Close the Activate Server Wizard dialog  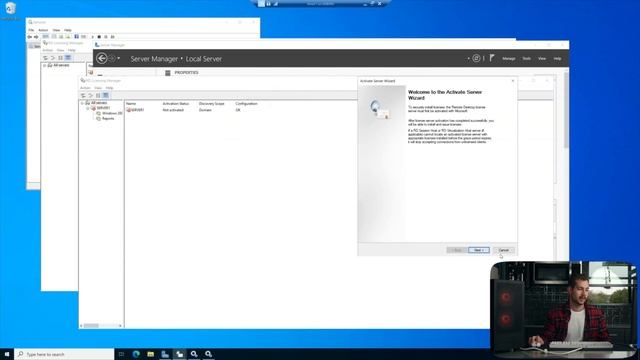pos(513,81)
